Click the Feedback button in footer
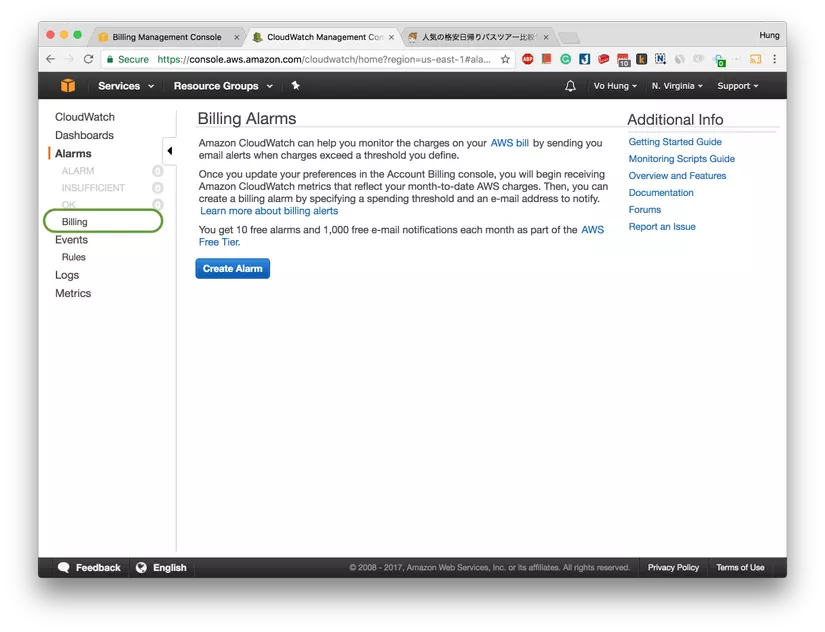 pyautogui.click(x=89, y=567)
